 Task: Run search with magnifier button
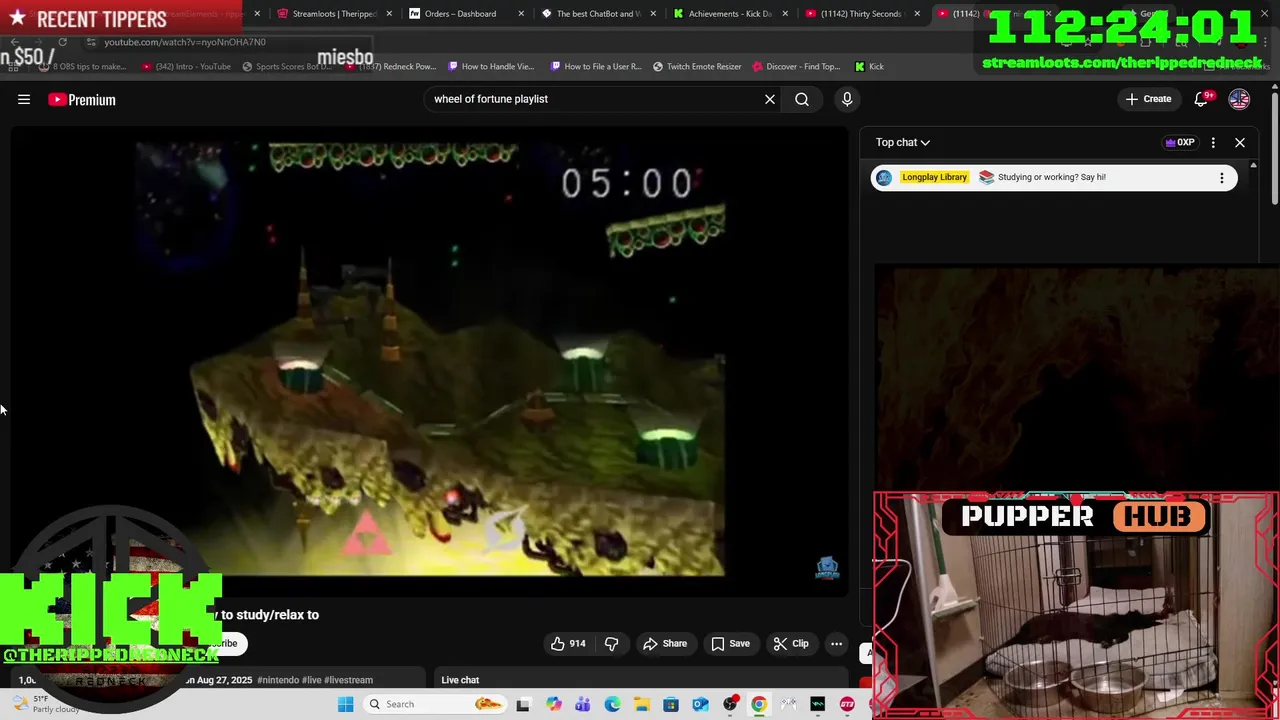click(x=802, y=99)
